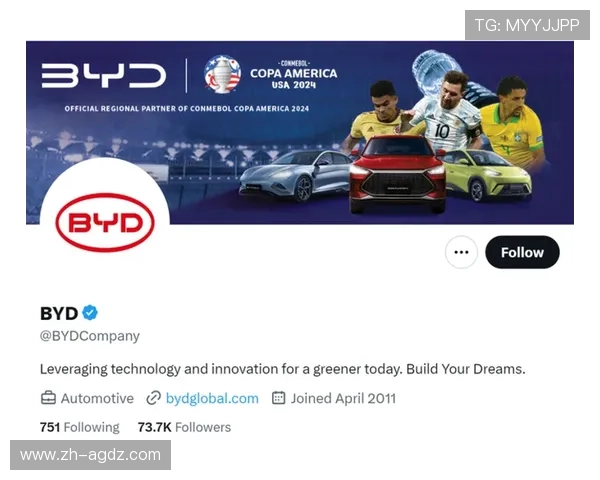View the 73.7K Followers list

(184, 427)
